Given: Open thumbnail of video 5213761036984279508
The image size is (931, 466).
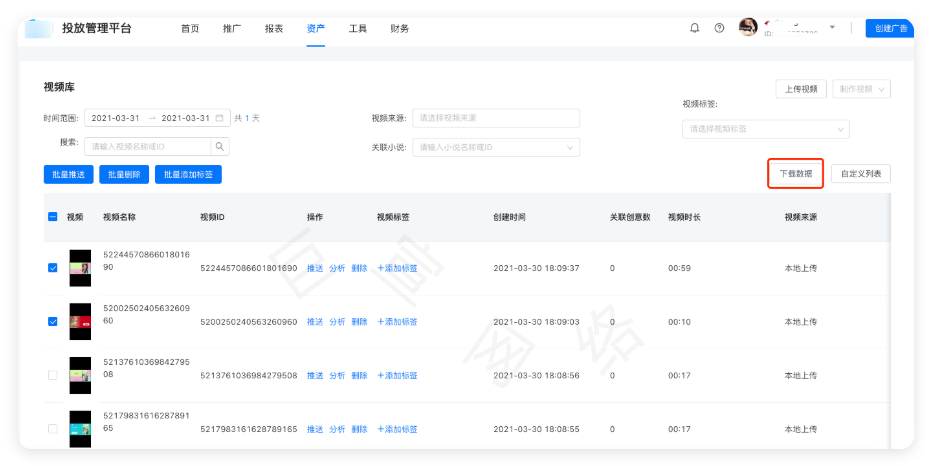Looking at the screenshot, I should click(x=80, y=375).
